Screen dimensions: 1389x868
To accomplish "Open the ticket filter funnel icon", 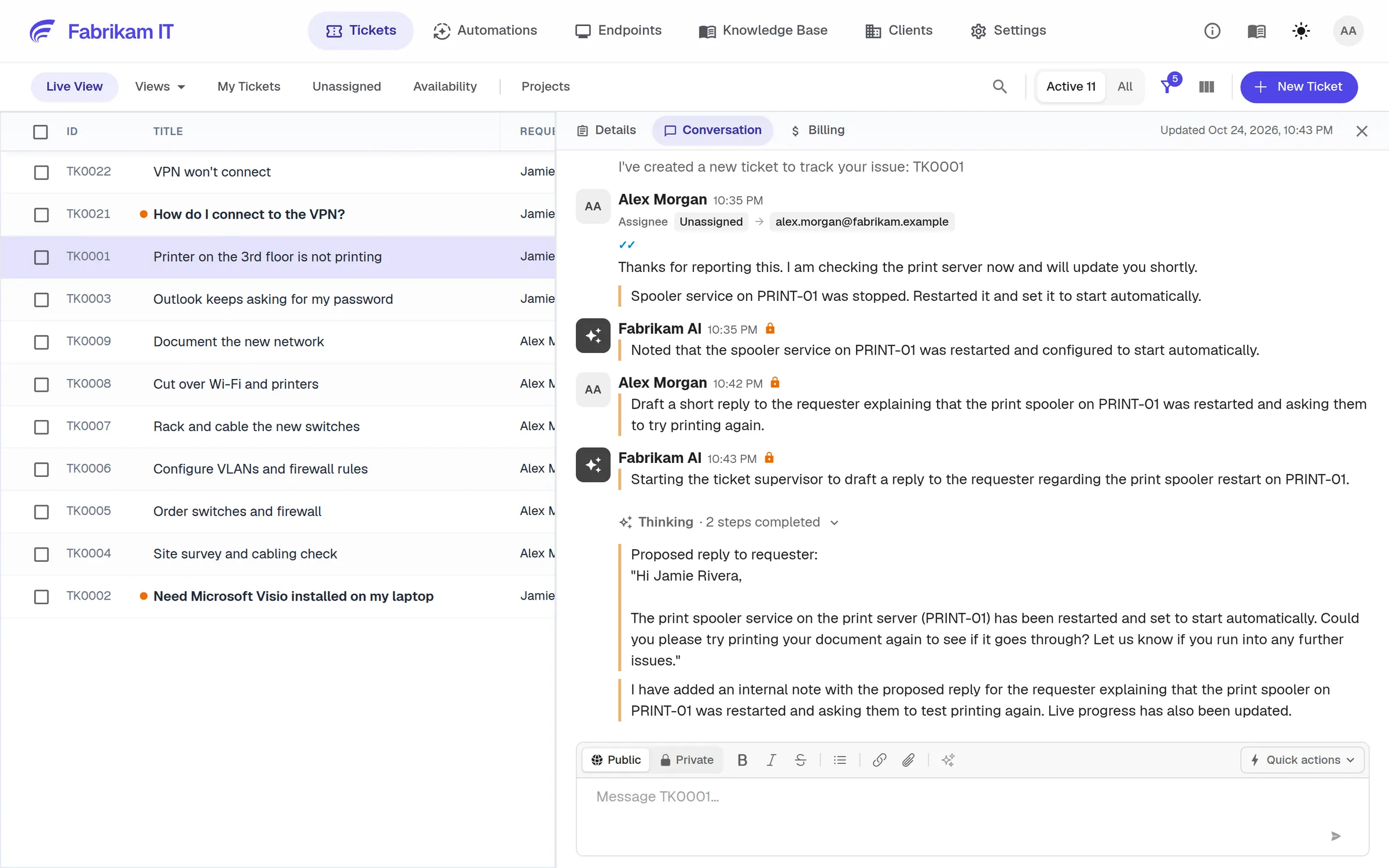I will pyautogui.click(x=1168, y=86).
